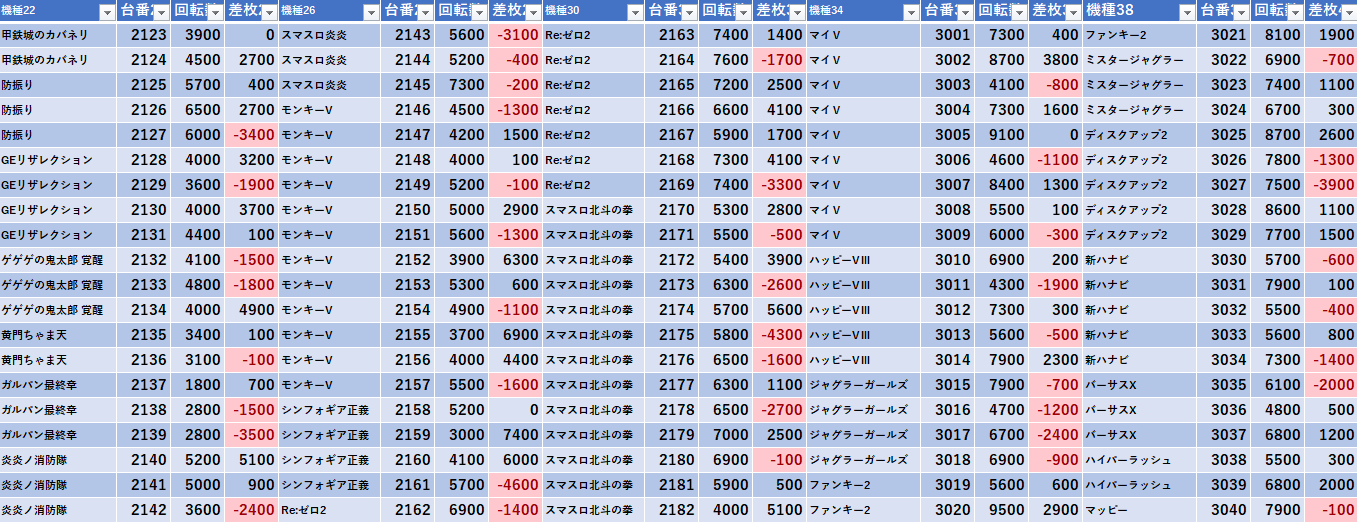Select GEリザレクション cell in row 2128
The width and height of the screenshot is (1357, 522).
pyautogui.click(x=58, y=160)
